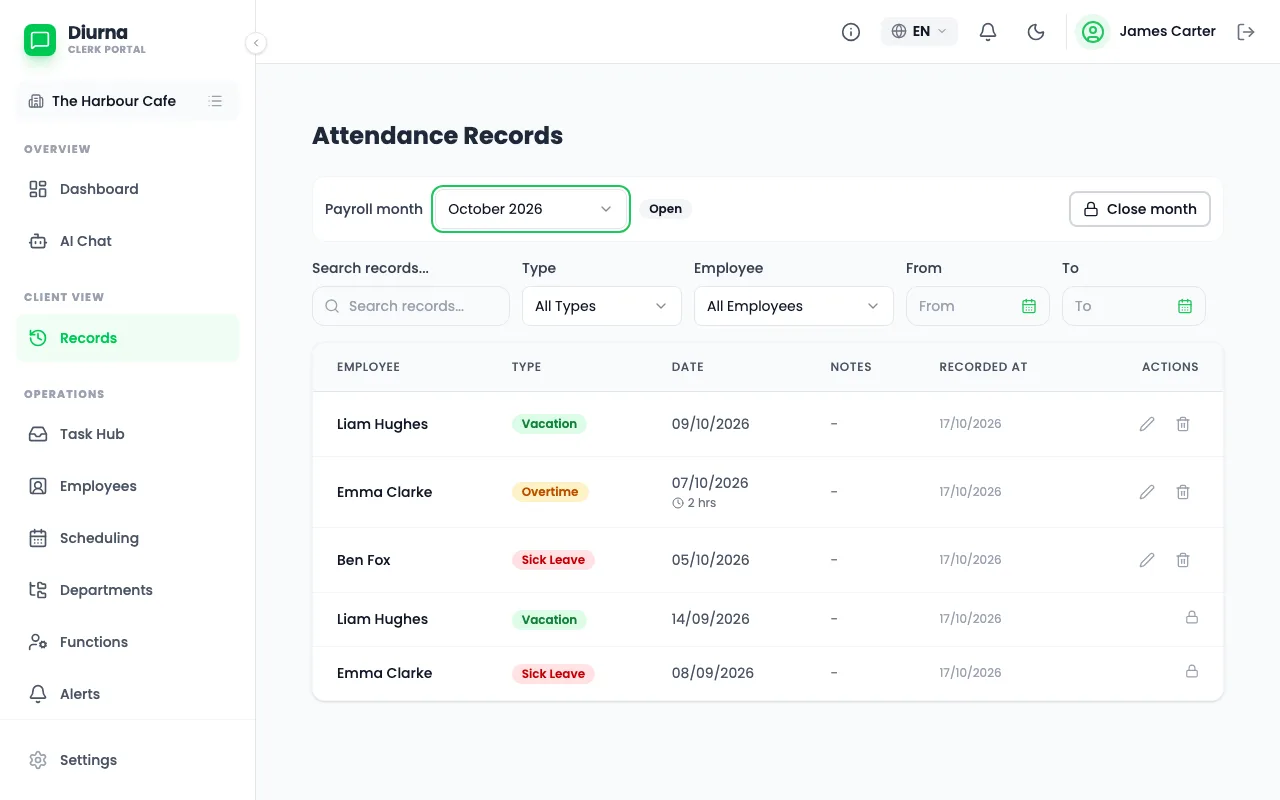Open AI Chat in sidebar
1280x800 pixels.
(128, 241)
